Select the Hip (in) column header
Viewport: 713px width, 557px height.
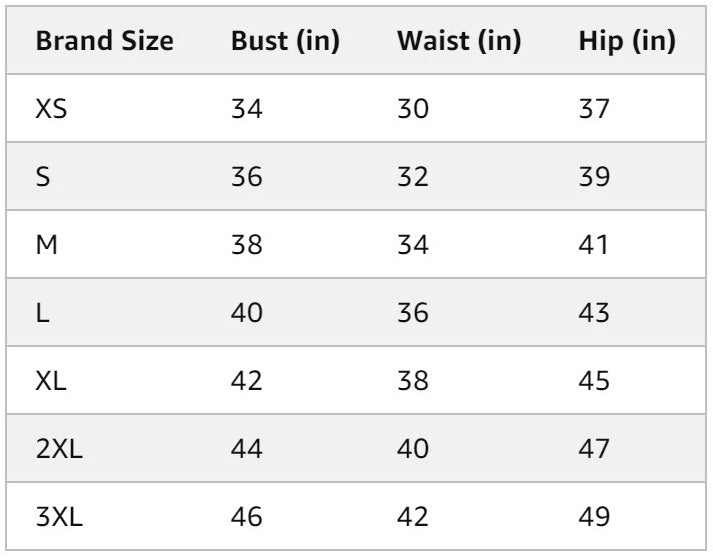(x=627, y=42)
